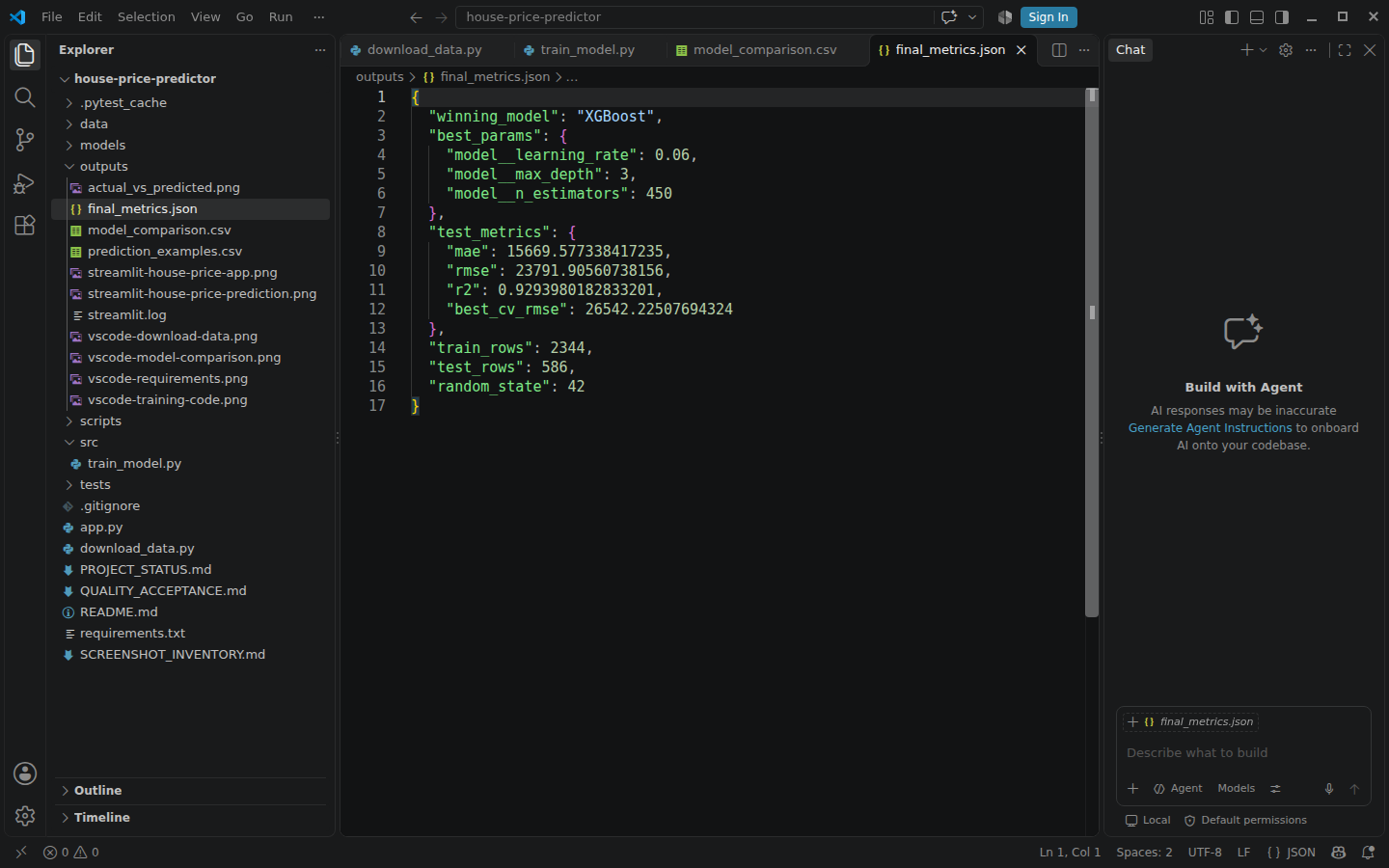The width and height of the screenshot is (1389, 868).
Task: Click the Sign In button
Action: pyautogui.click(x=1049, y=17)
